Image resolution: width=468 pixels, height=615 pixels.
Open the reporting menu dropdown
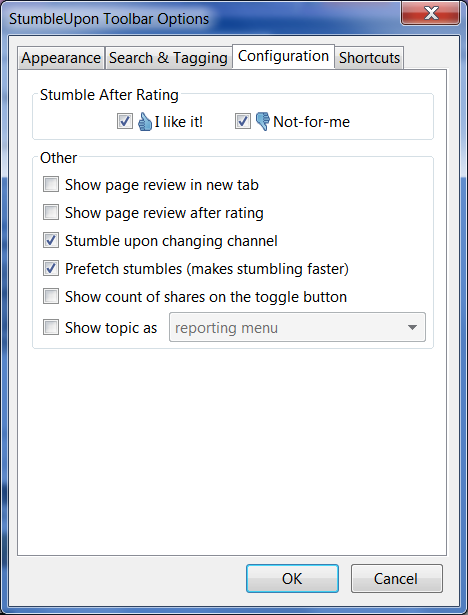point(297,327)
